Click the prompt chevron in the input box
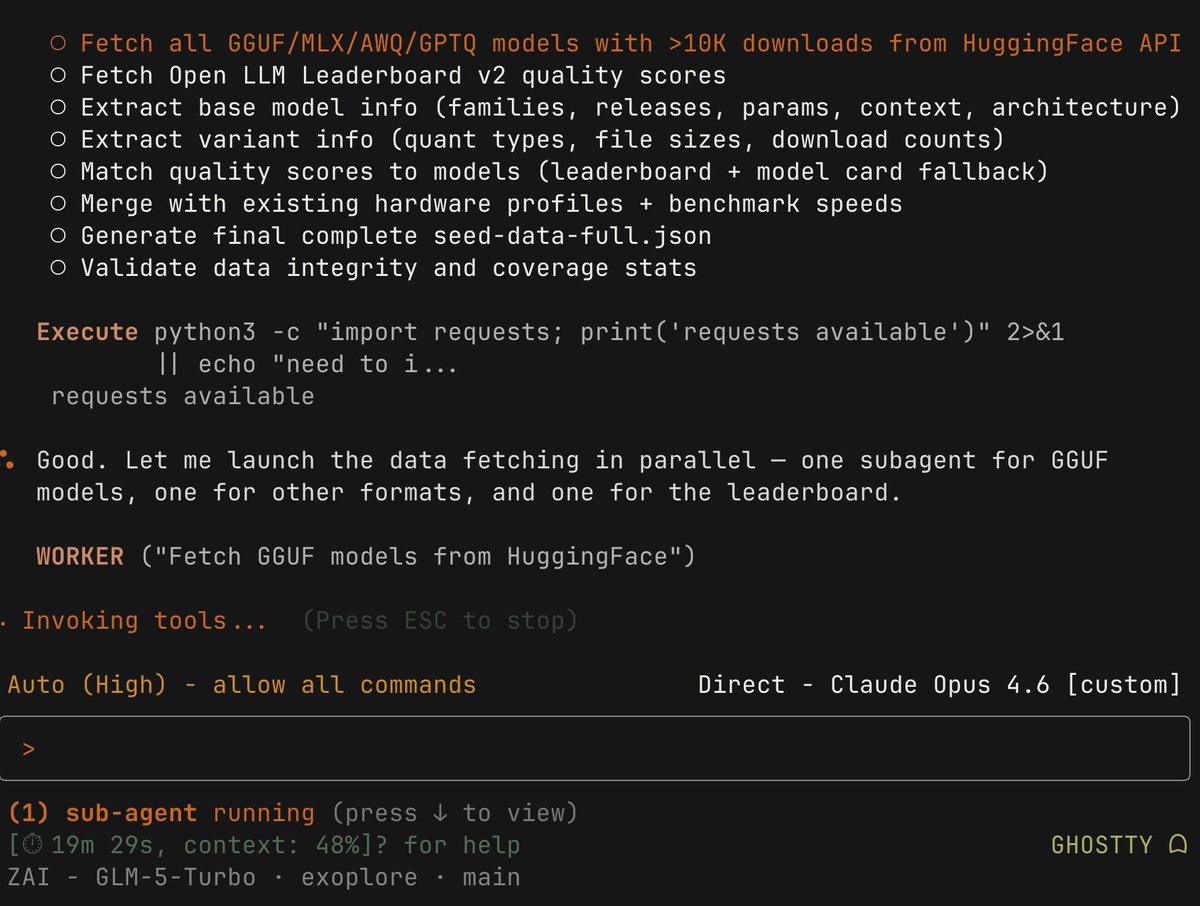The image size is (1200, 906). coord(29,748)
